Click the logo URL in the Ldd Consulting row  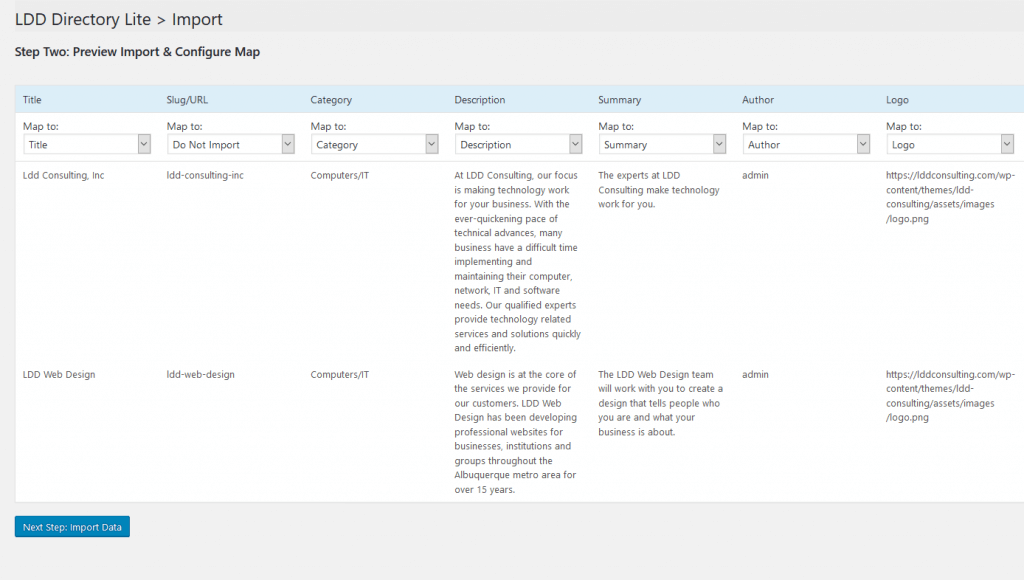(950, 197)
